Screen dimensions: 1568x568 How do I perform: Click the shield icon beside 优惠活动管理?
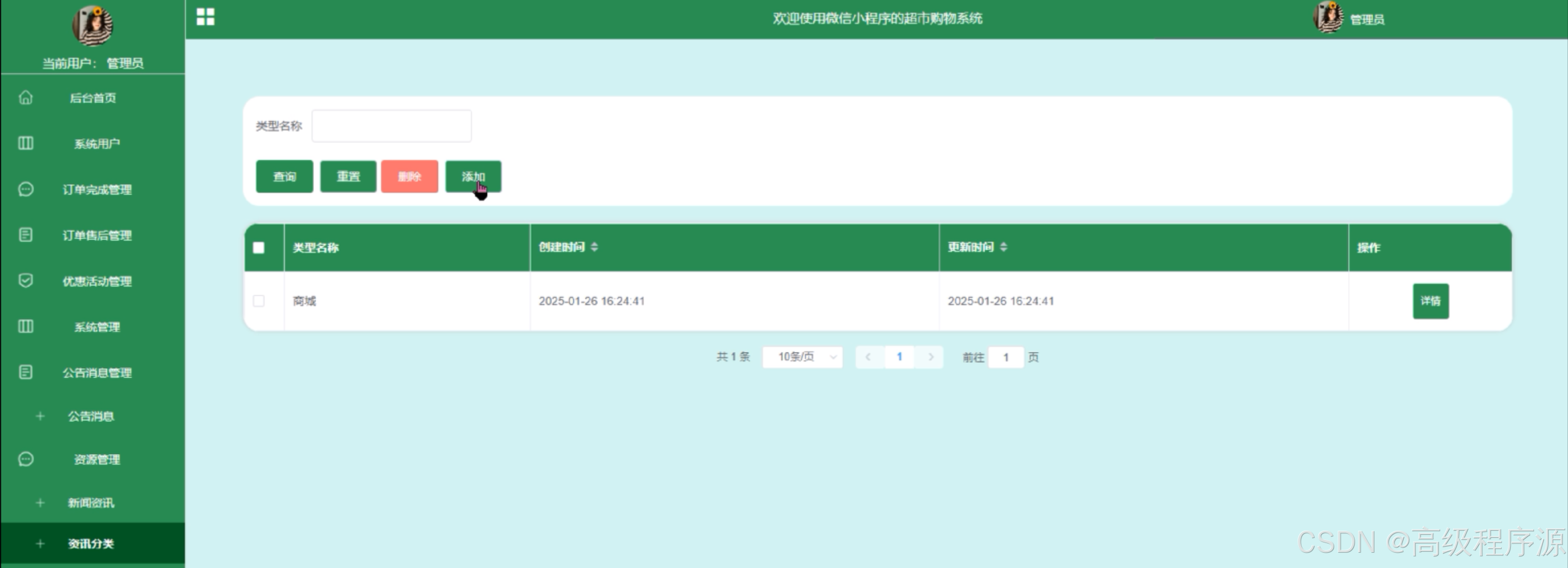coord(26,280)
